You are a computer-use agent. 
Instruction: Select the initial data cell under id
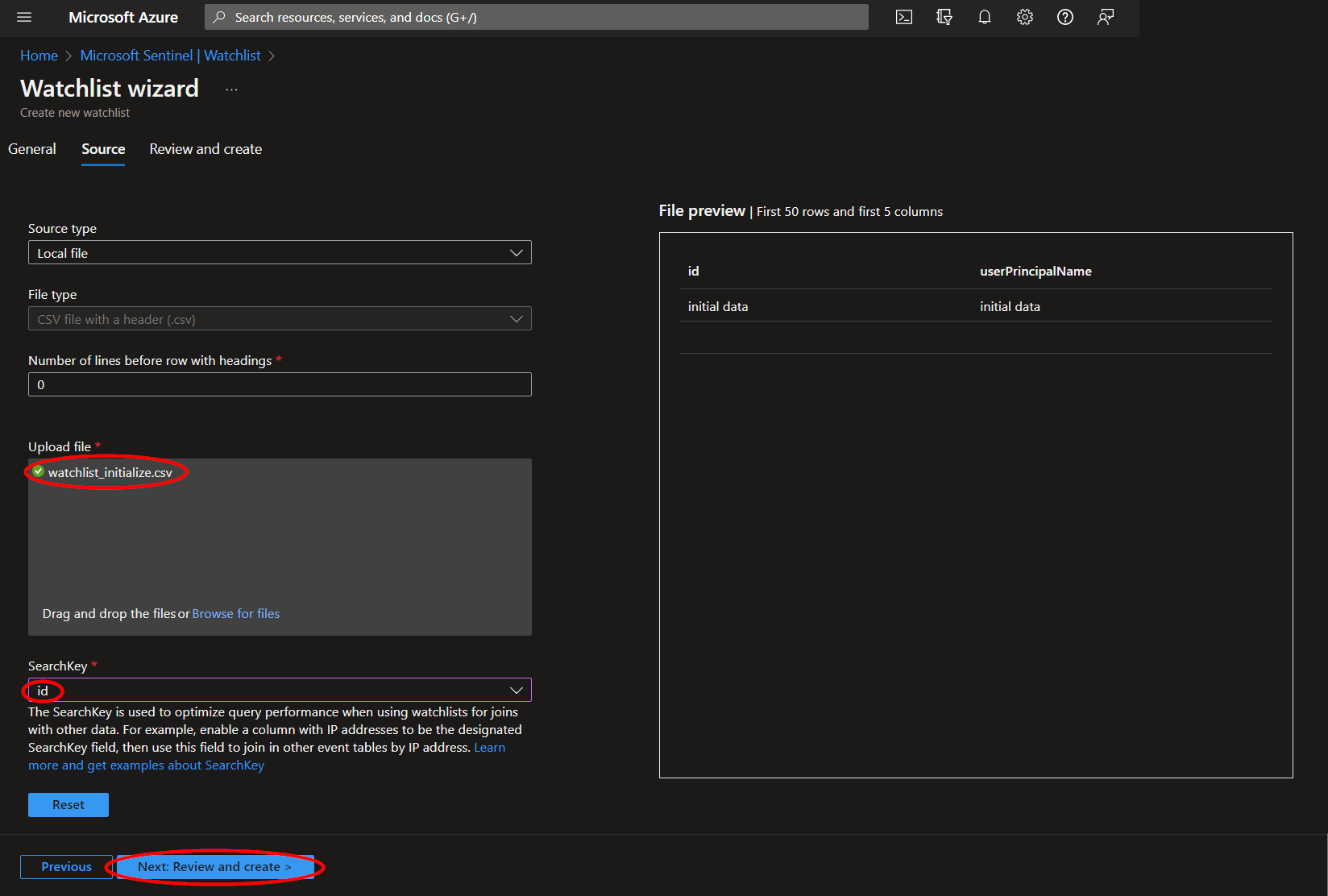tap(718, 306)
